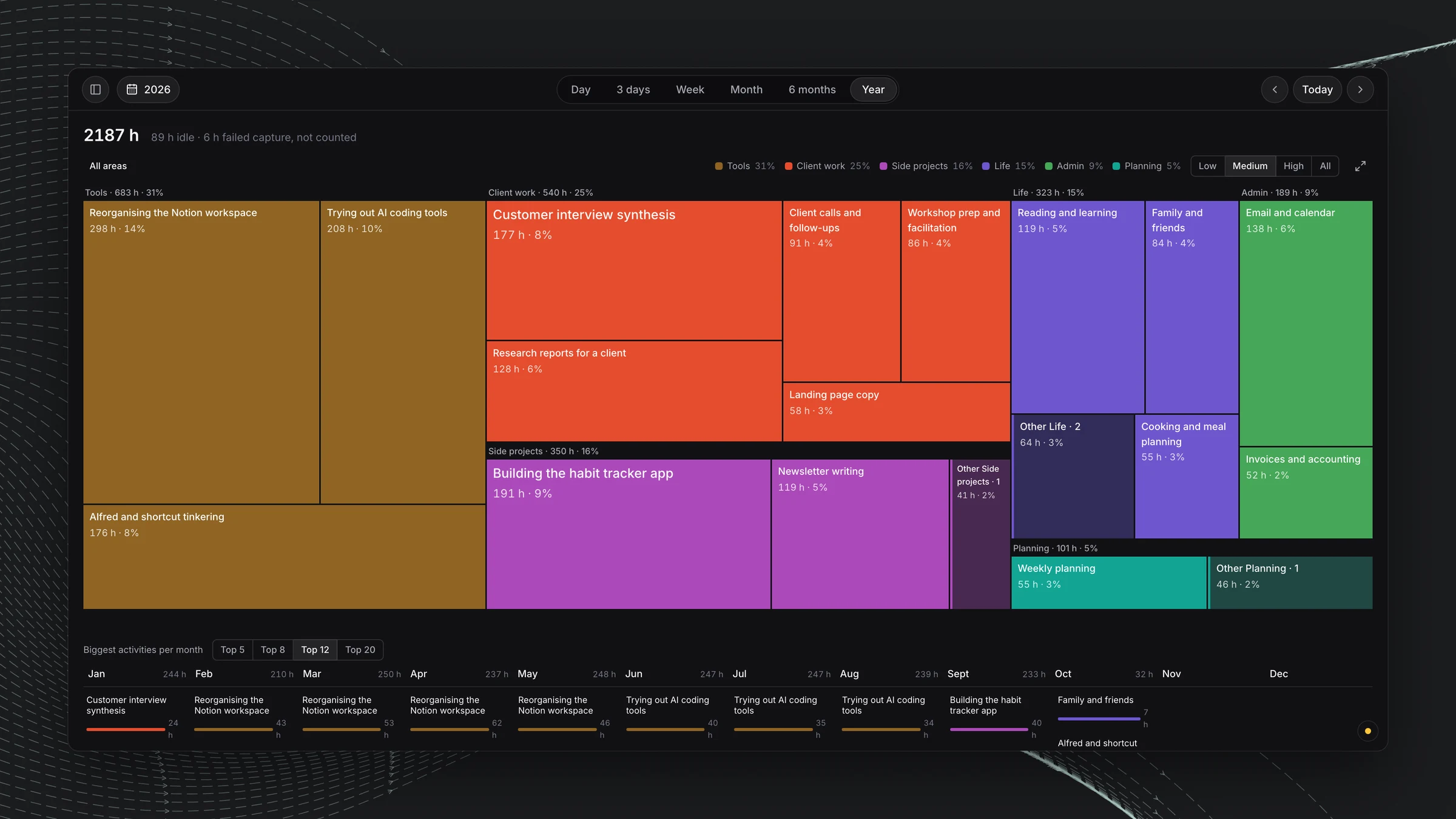Viewport: 1456px width, 819px height.
Task: Expand treemap to fullscreen
Action: click(1360, 166)
